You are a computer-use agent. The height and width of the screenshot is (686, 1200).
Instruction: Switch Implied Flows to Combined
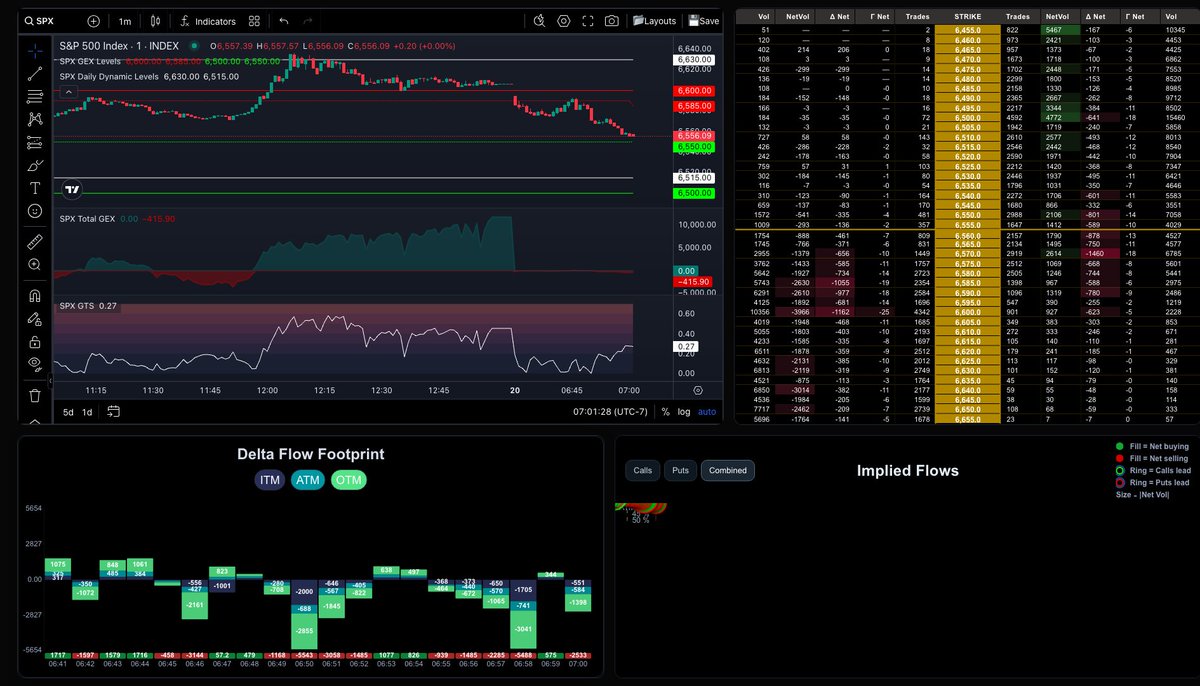728,470
